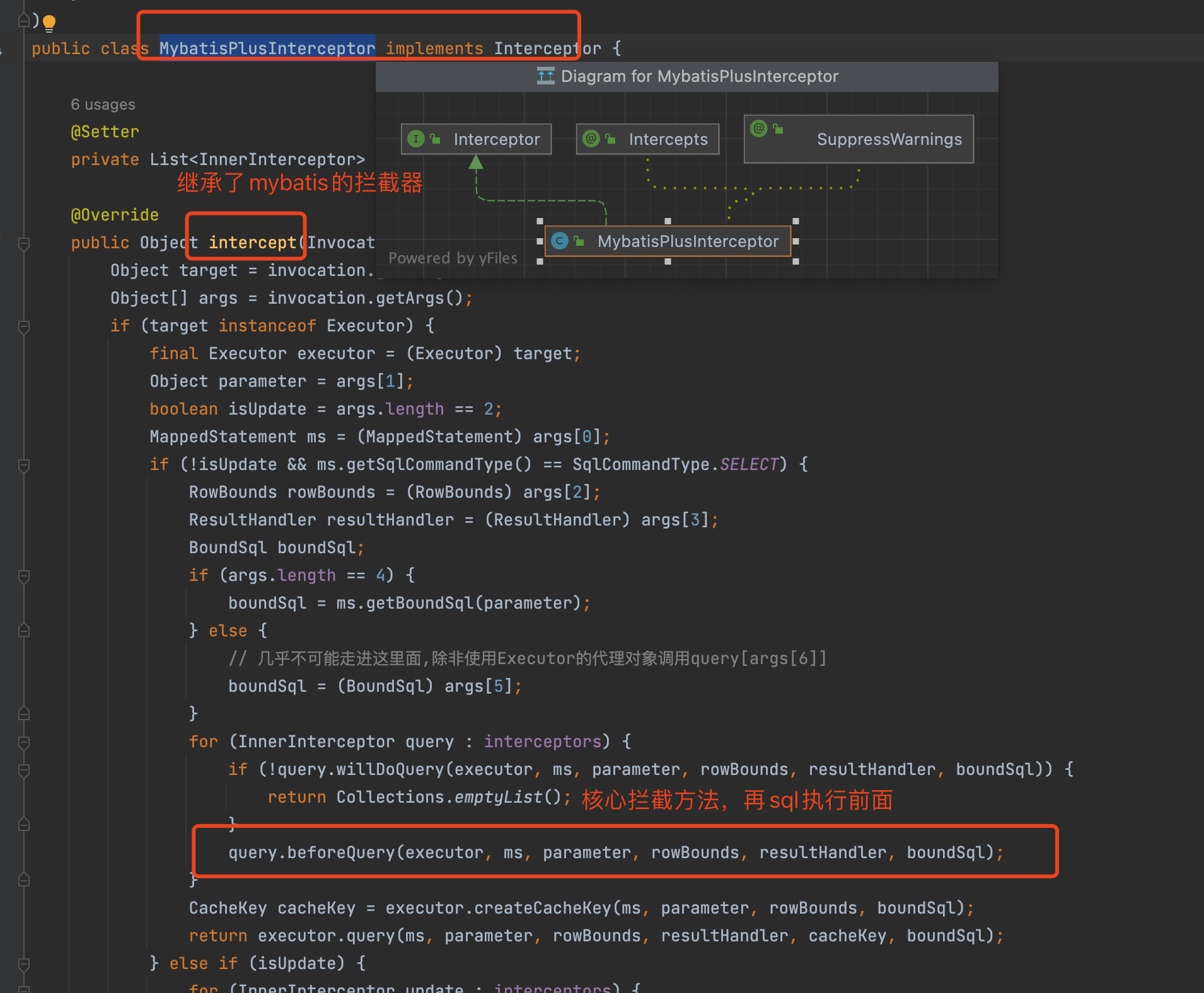Select the Interceptor node in the diagram
Viewport: 1204px width, 993px height.
point(477,139)
